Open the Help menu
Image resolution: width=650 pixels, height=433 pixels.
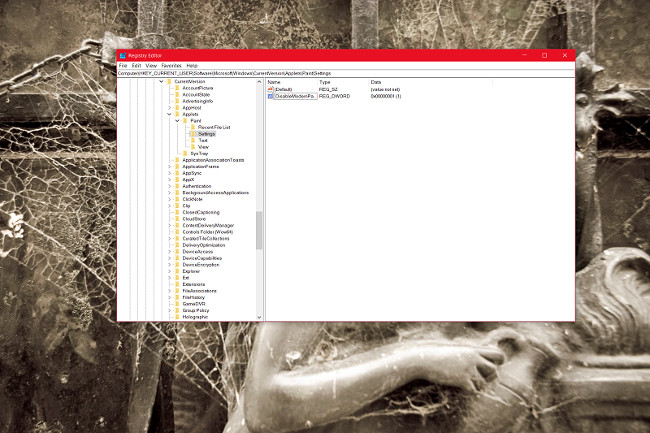pos(192,65)
